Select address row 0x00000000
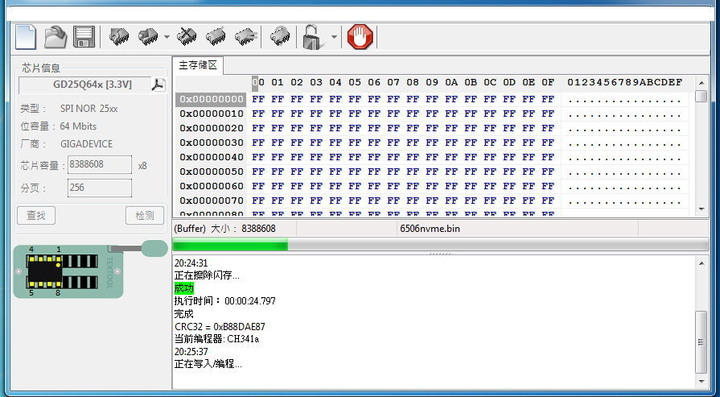 pos(211,99)
